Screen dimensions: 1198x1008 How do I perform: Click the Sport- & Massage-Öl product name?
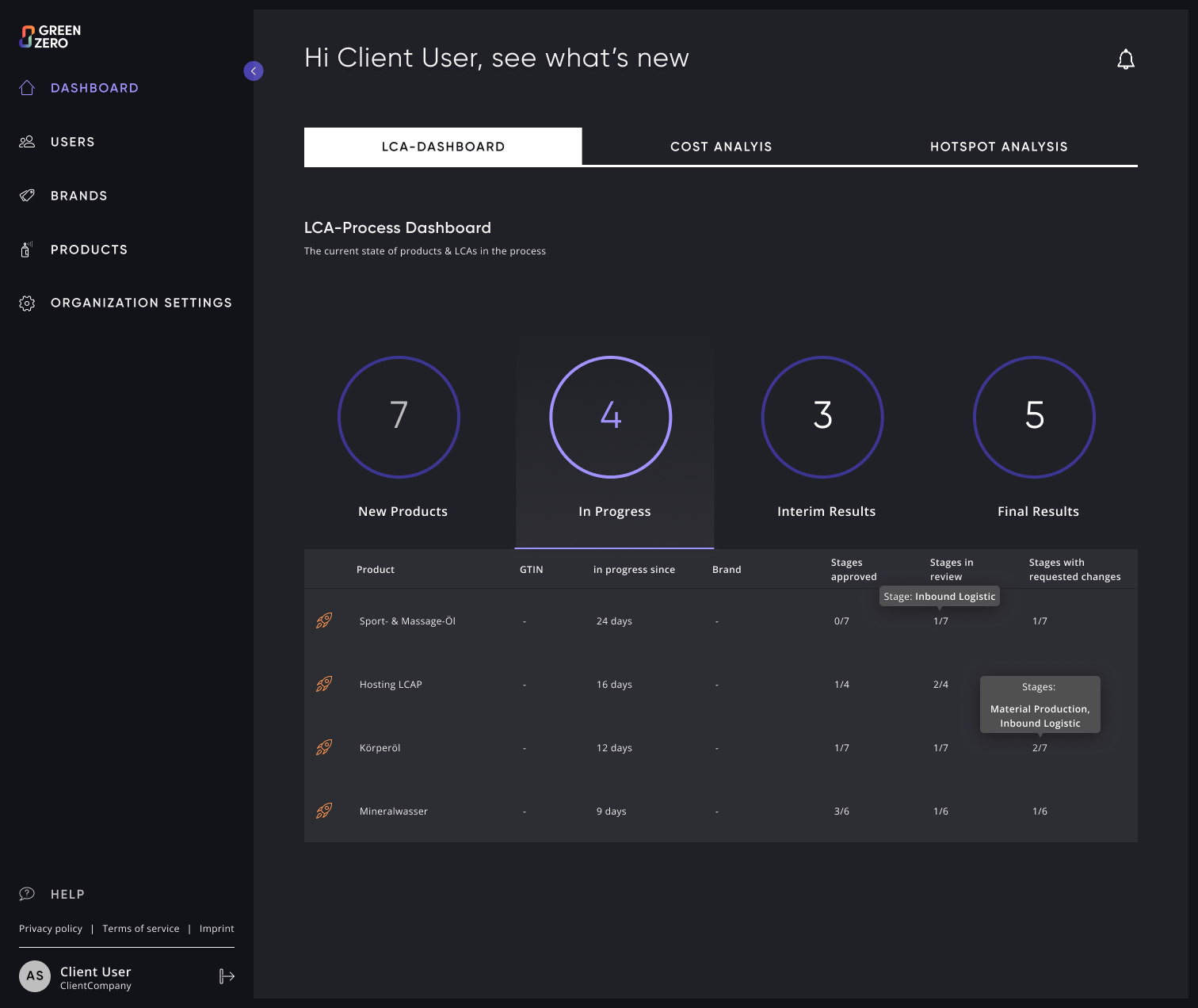407,621
